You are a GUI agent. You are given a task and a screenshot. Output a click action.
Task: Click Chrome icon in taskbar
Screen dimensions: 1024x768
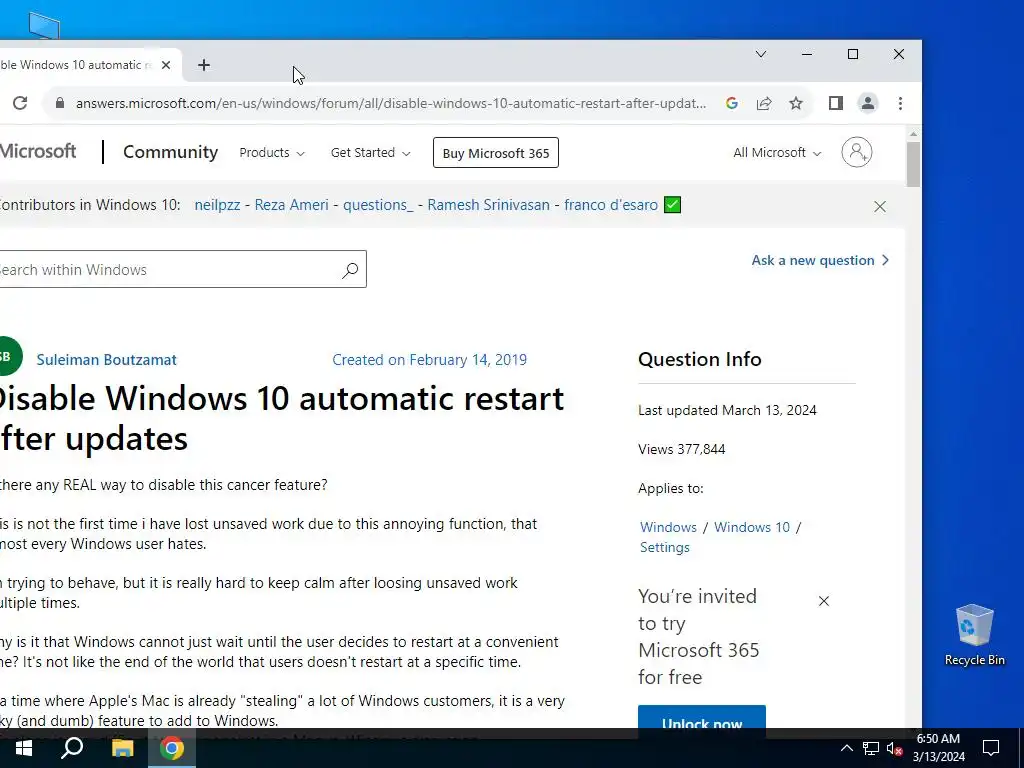click(x=172, y=748)
